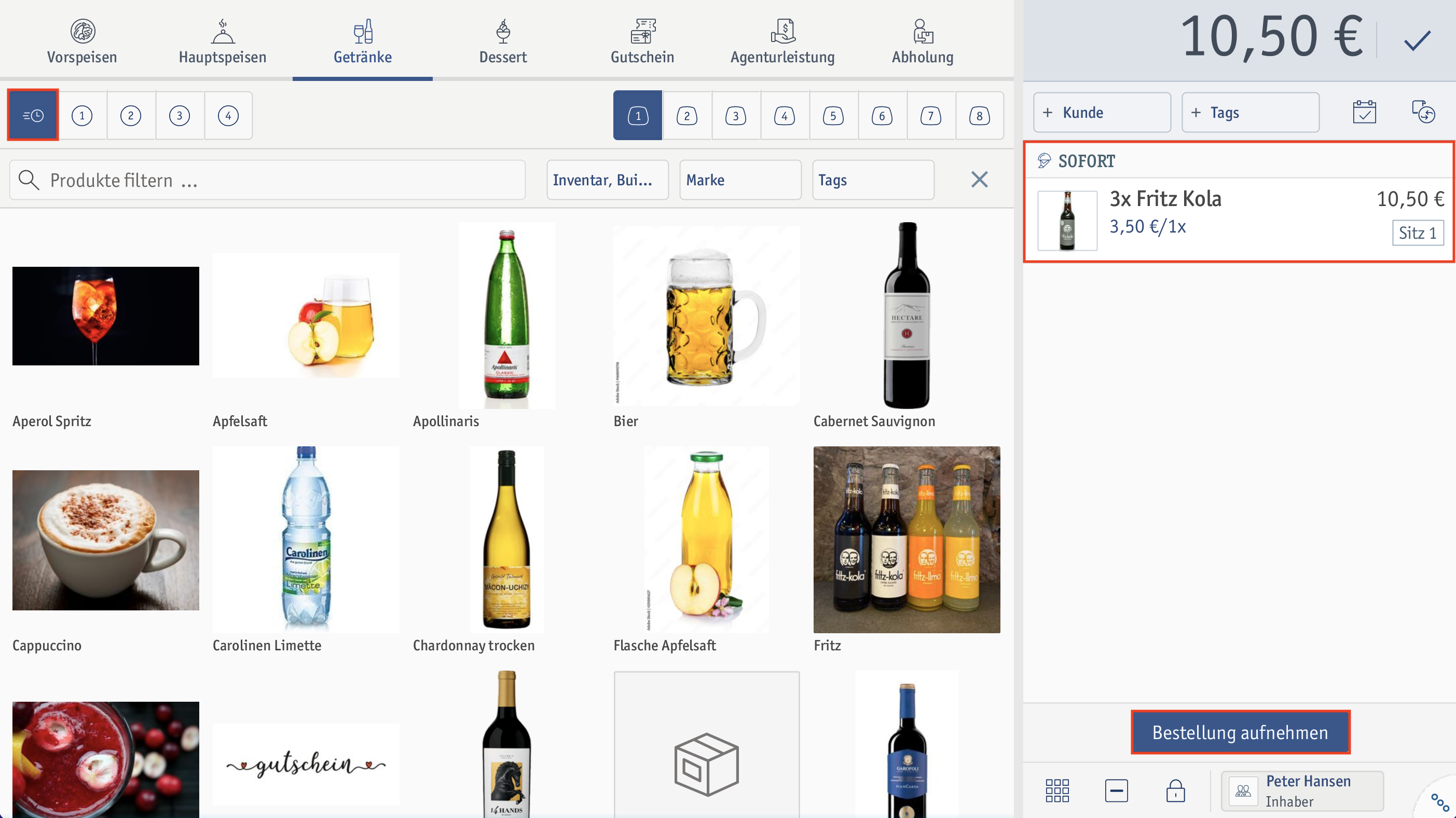This screenshot has width=1456, height=818.
Task: Click the Sitz 1 seat badge
Action: 1418,233
